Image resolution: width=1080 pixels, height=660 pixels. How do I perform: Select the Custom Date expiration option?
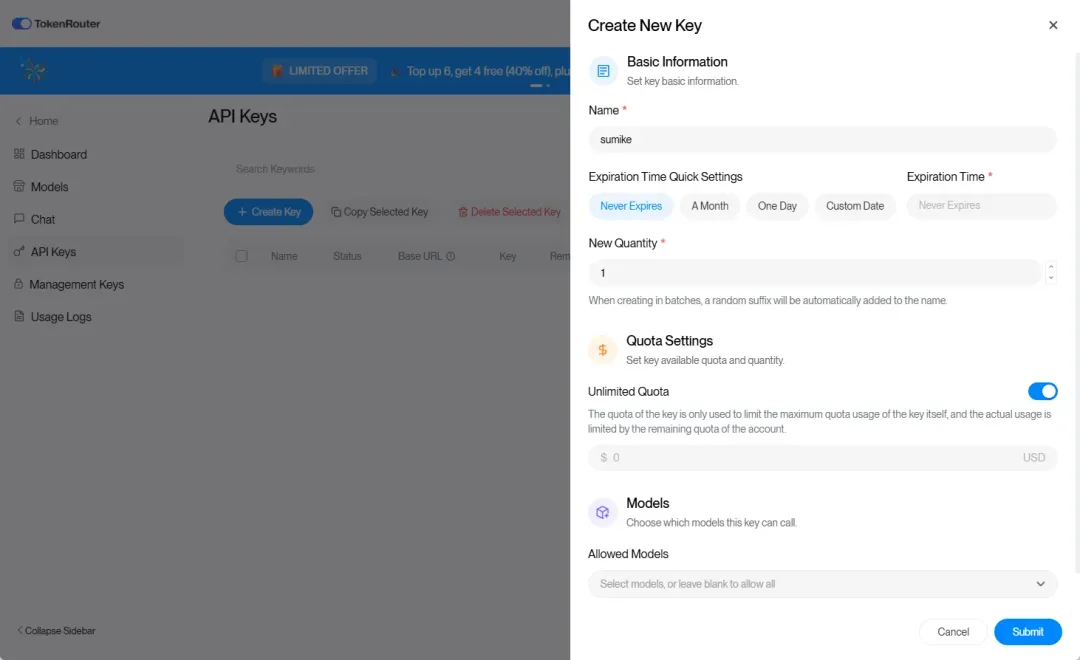(855, 206)
